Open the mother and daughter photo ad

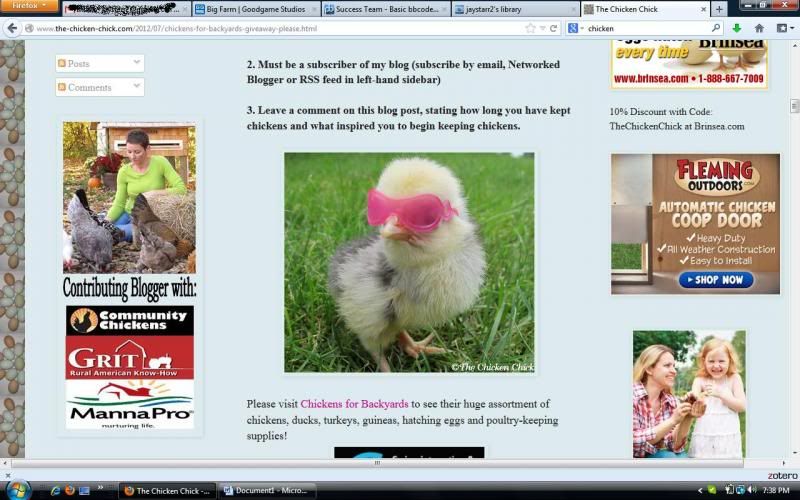coord(689,394)
